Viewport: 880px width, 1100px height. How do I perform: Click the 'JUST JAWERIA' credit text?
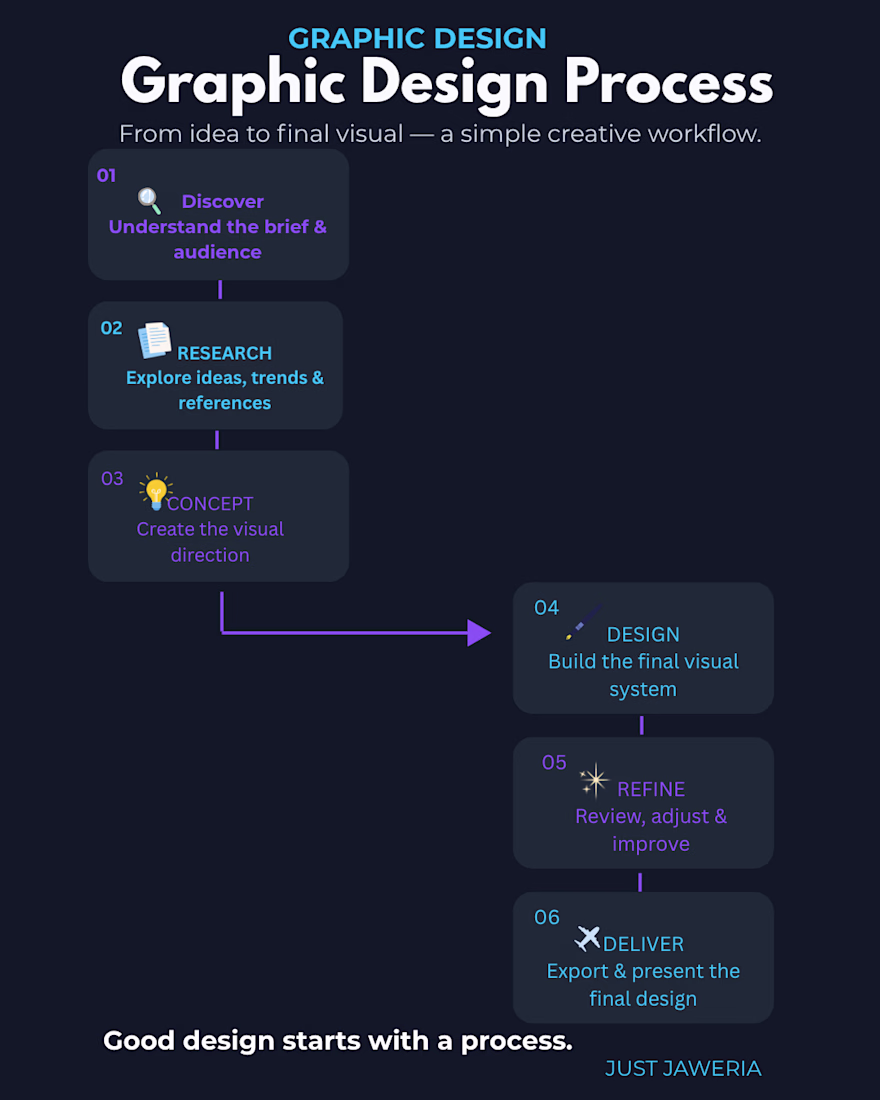(x=683, y=1068)
